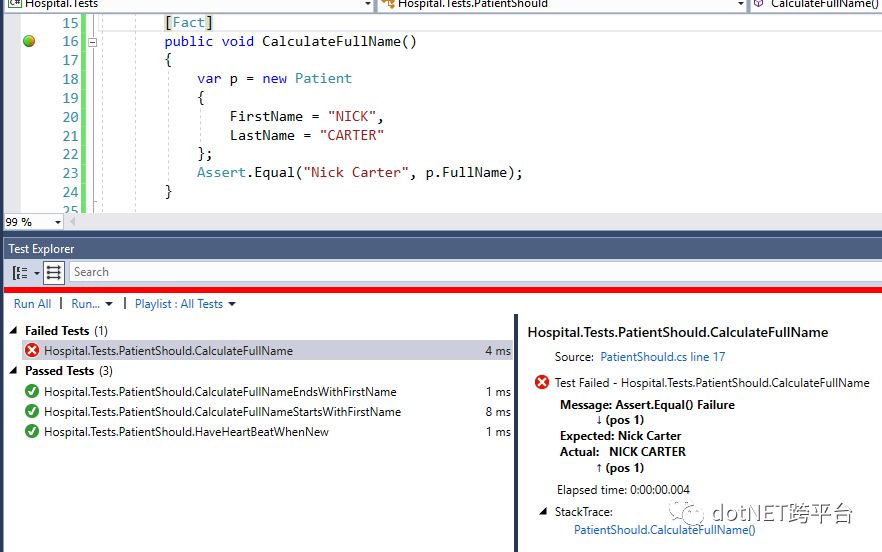Open the group-by dropdown arrow in Test Explorer
The image size is (882, 552).
click(x=37, y=273)
